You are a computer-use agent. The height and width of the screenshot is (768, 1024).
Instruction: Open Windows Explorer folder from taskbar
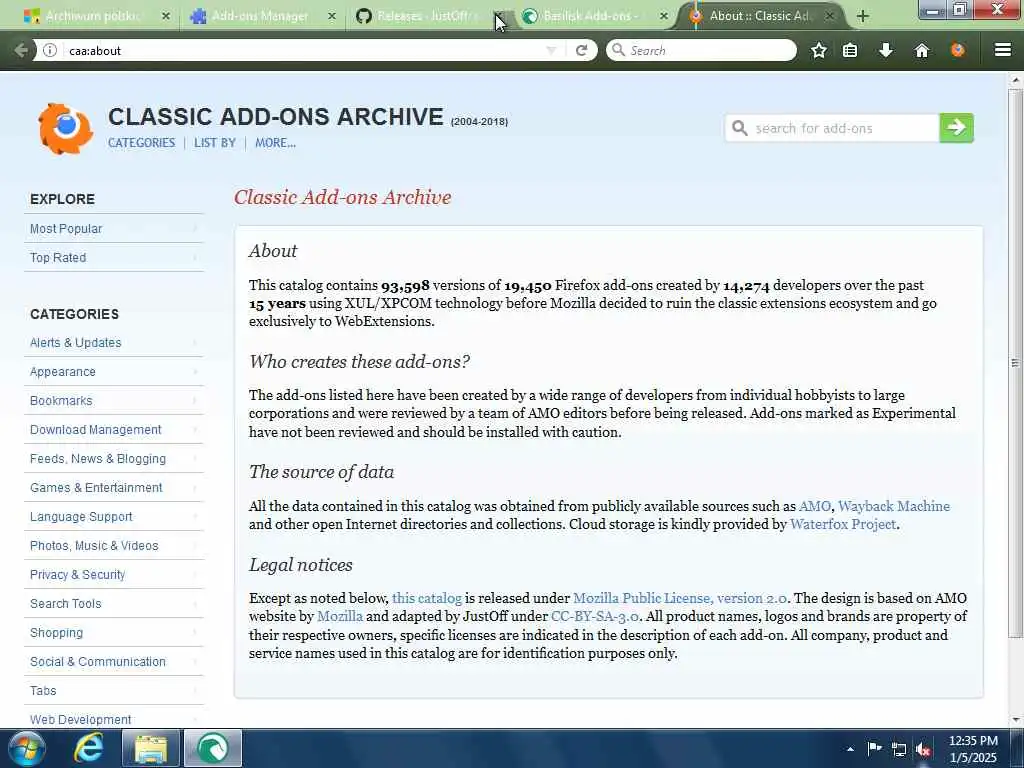(x=151, y=748)
